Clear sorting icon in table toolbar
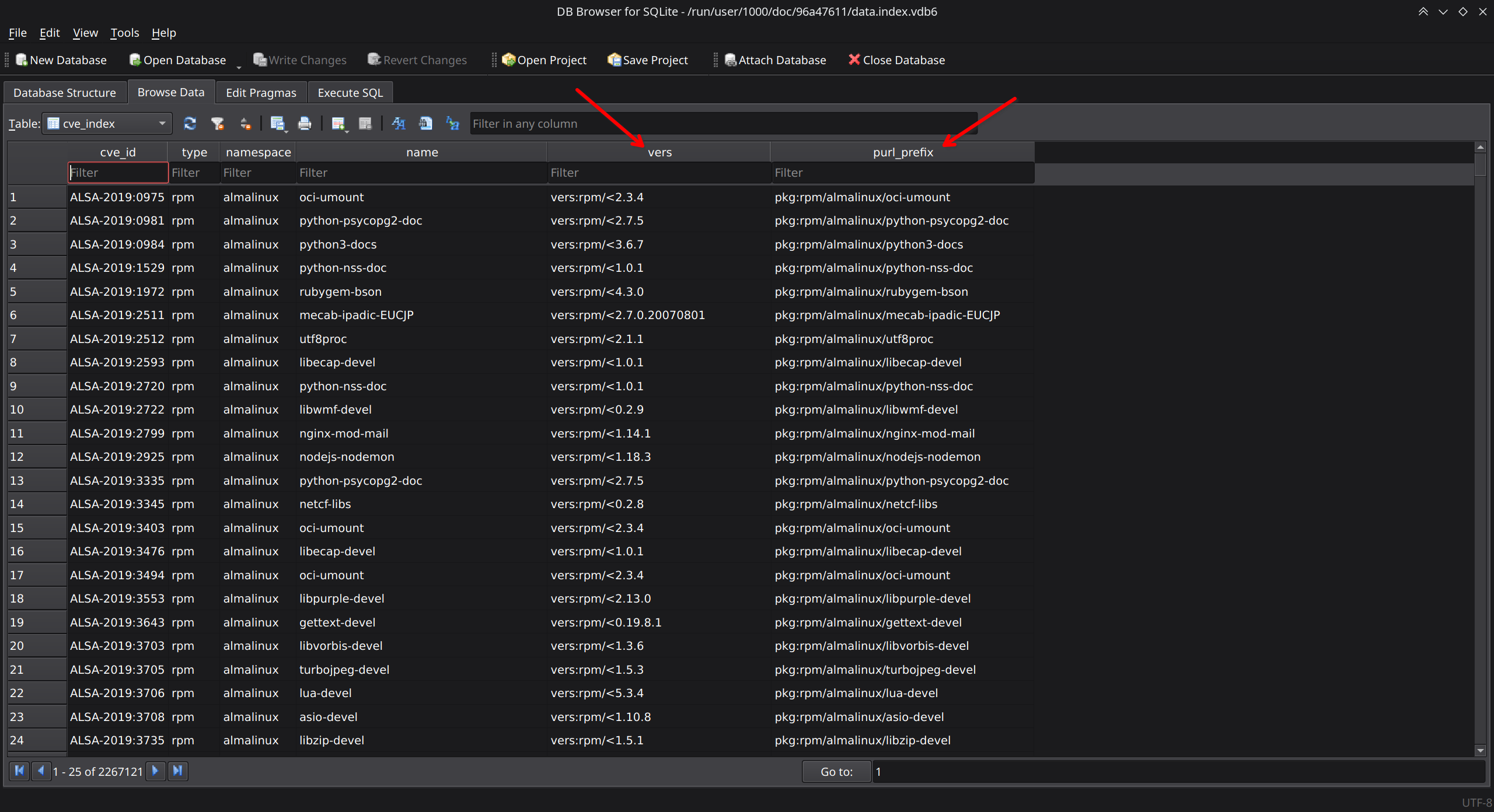The width and height of the screenshot is (1494, 812). pos(246,123)
